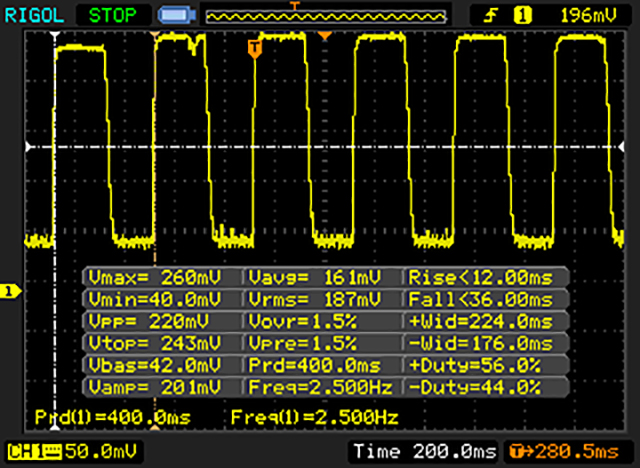Click the Vamp= 201mV measurement
This screenshot has width=640, height=468.
(155, 387)
